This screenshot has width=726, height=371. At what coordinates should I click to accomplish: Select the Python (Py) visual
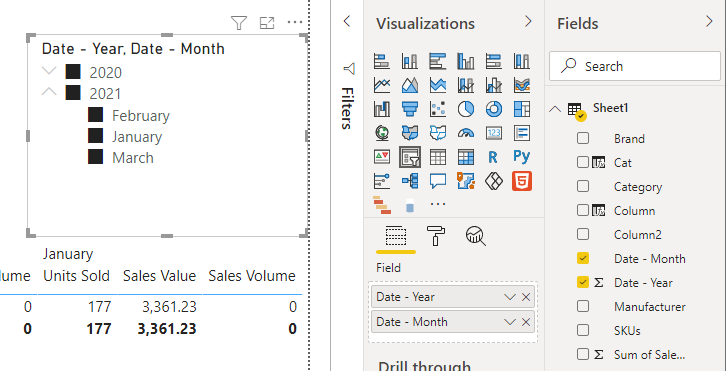(x=522, y=157)
